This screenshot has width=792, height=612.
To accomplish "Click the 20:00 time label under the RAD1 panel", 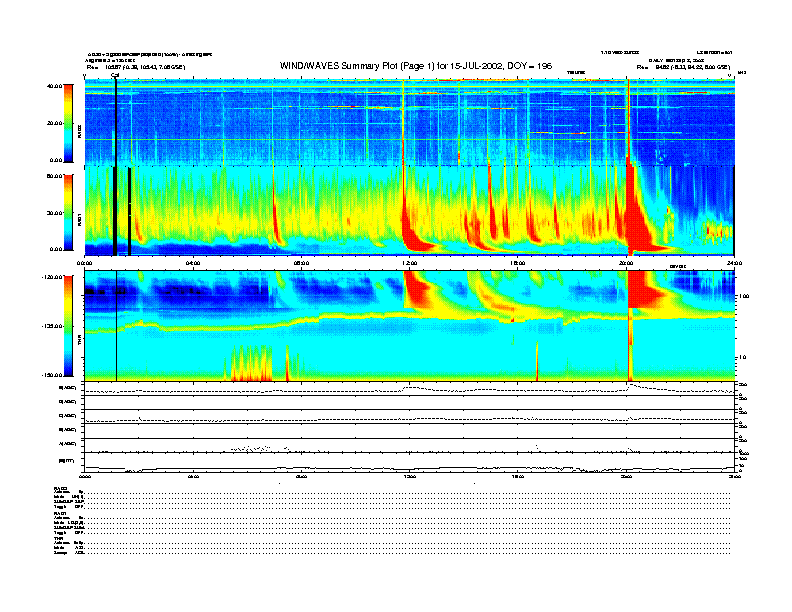I will (x=626, y=263).
